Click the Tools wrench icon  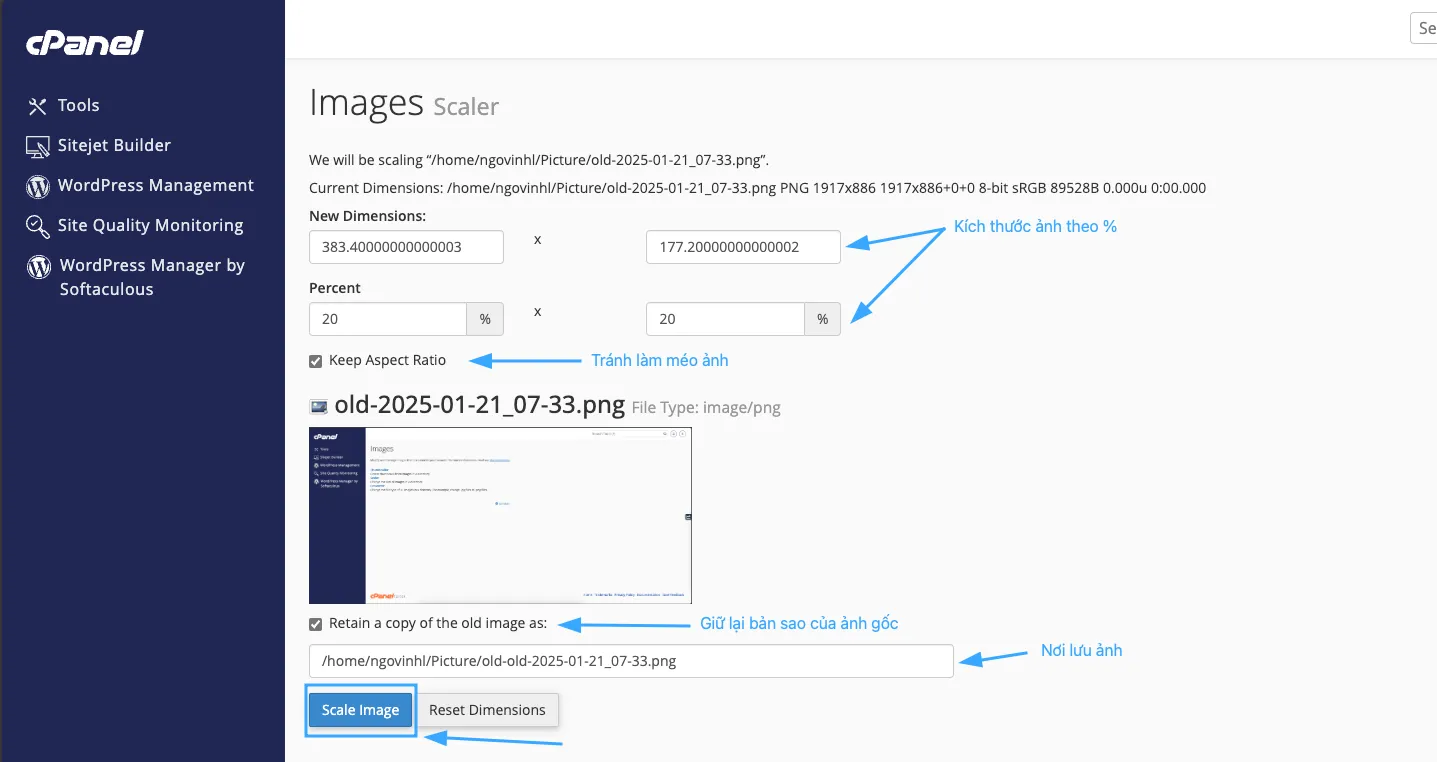pos(38,106)
